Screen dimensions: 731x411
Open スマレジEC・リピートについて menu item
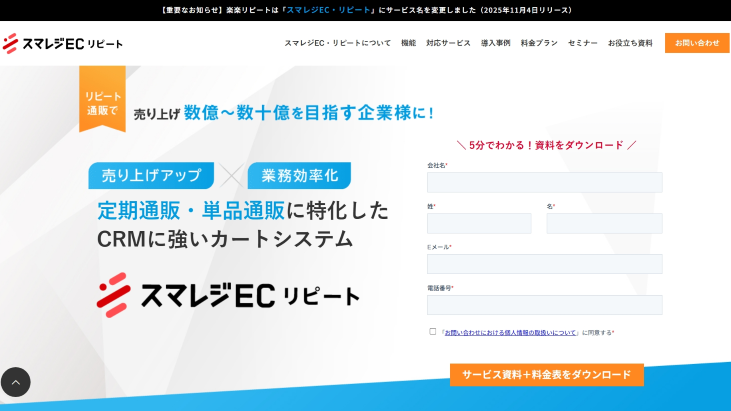[337, 43]
